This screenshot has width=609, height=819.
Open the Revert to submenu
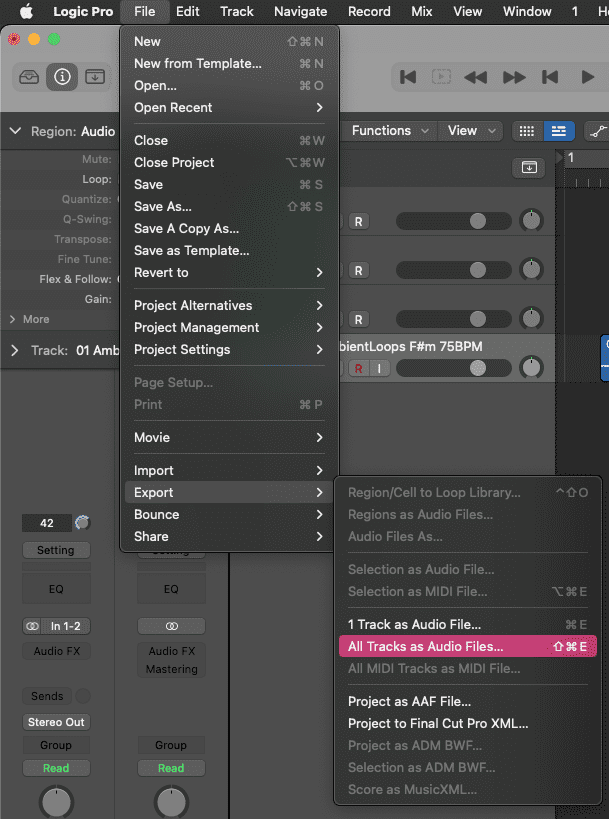(229, 273)
